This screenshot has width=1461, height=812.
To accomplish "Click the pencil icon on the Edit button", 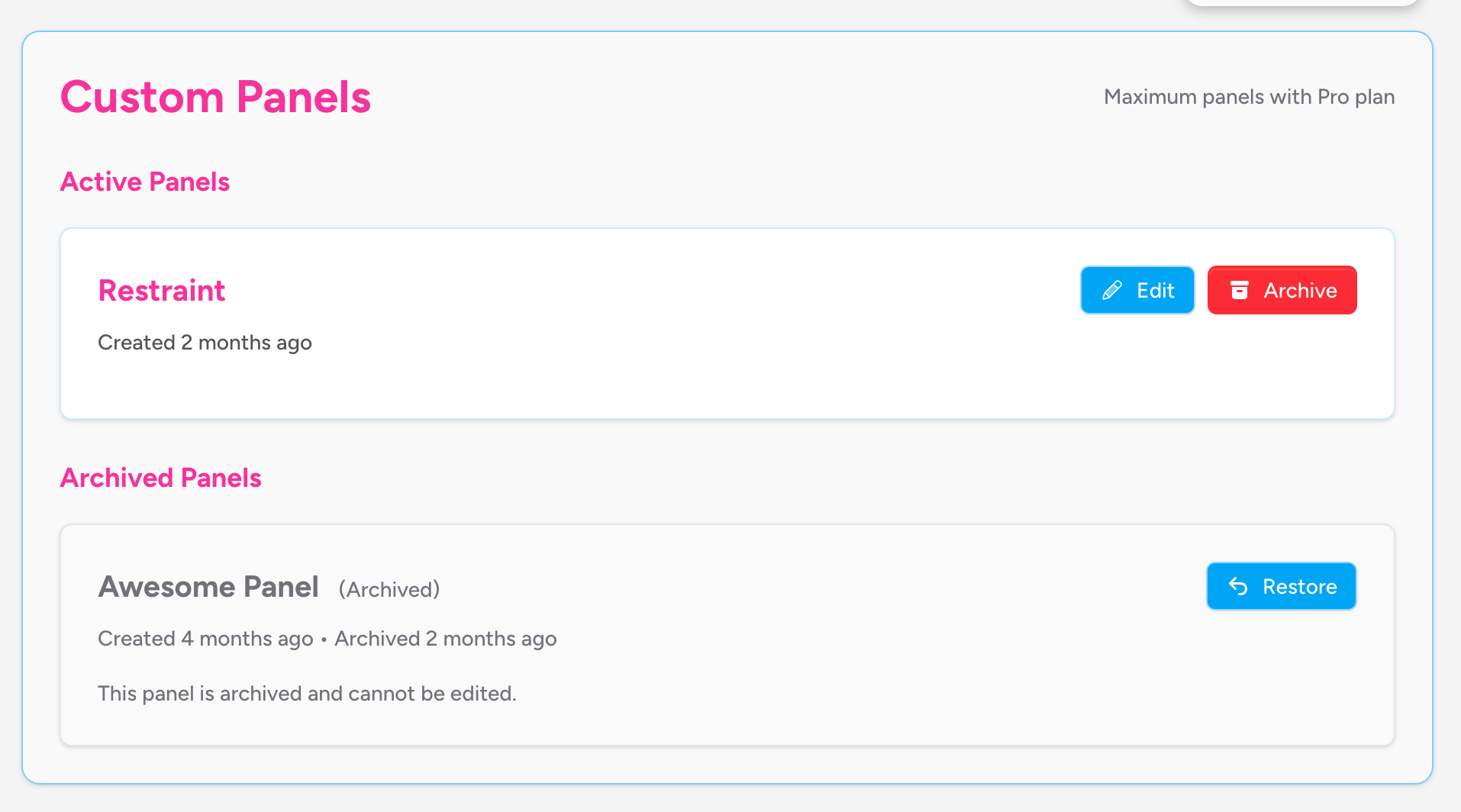I will click(x=1113, y=290).
